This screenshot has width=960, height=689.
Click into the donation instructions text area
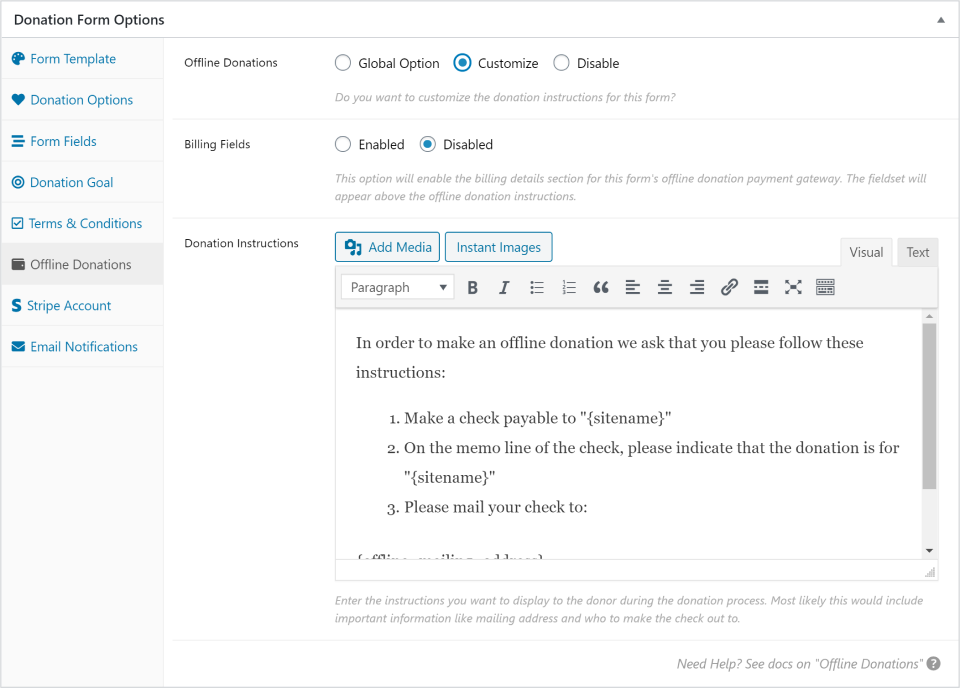click(x=629, y=434)
